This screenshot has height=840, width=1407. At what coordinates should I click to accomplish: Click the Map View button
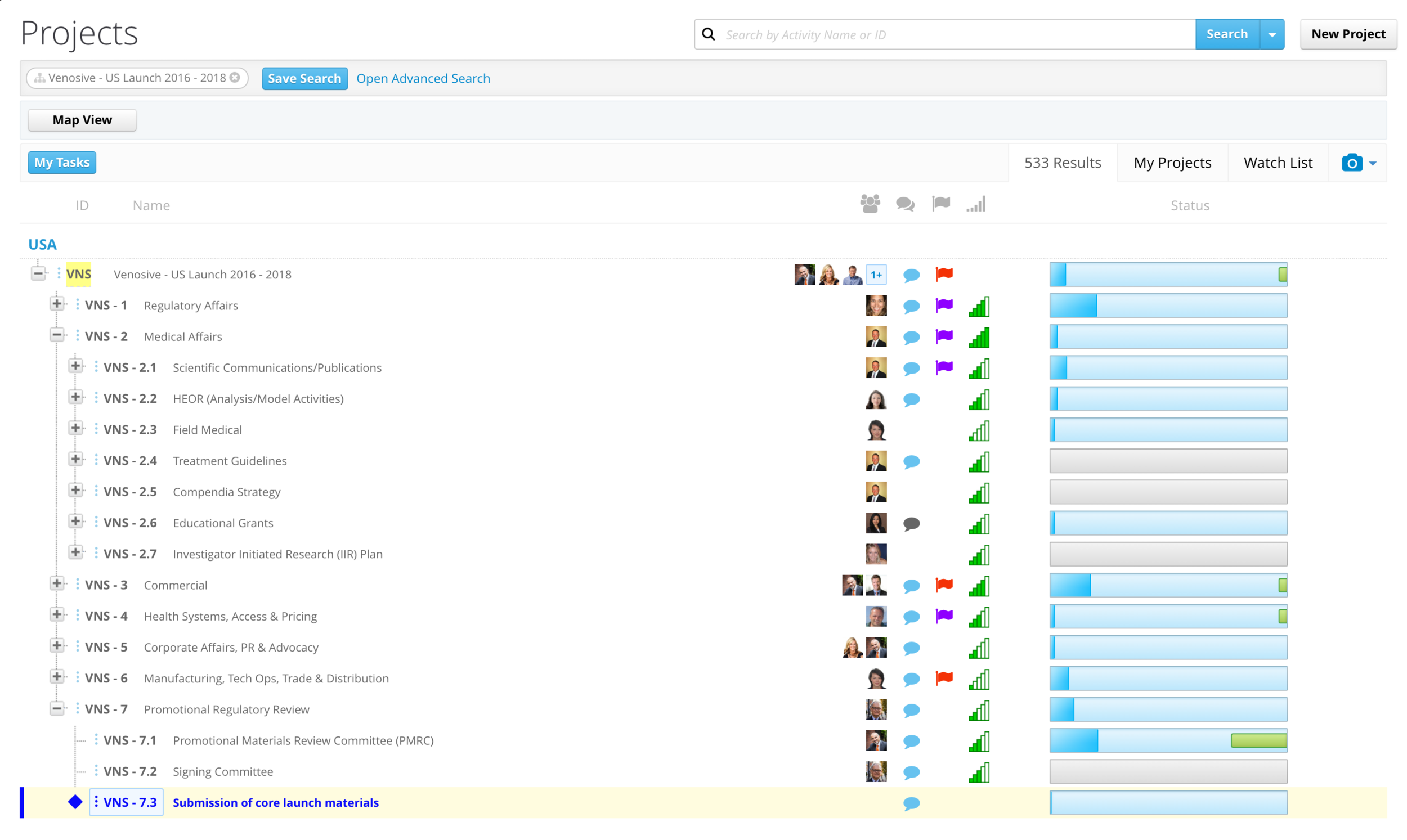tap(82, 120)
